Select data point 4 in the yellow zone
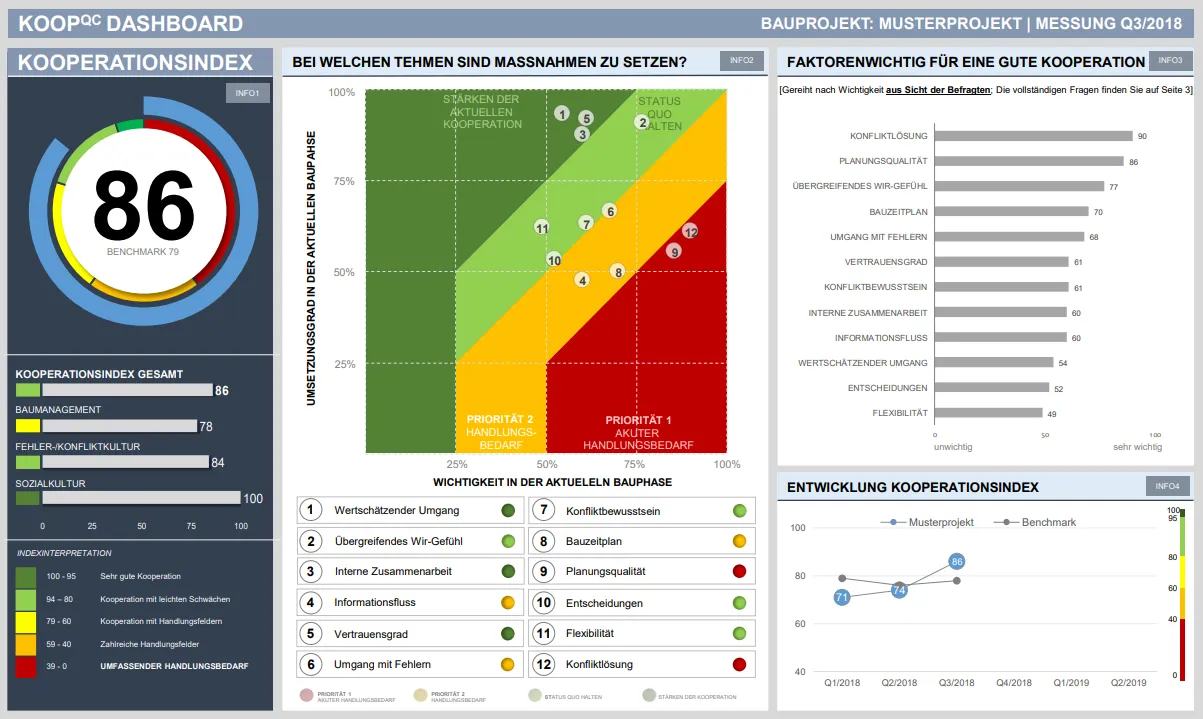 click(582, 280)
